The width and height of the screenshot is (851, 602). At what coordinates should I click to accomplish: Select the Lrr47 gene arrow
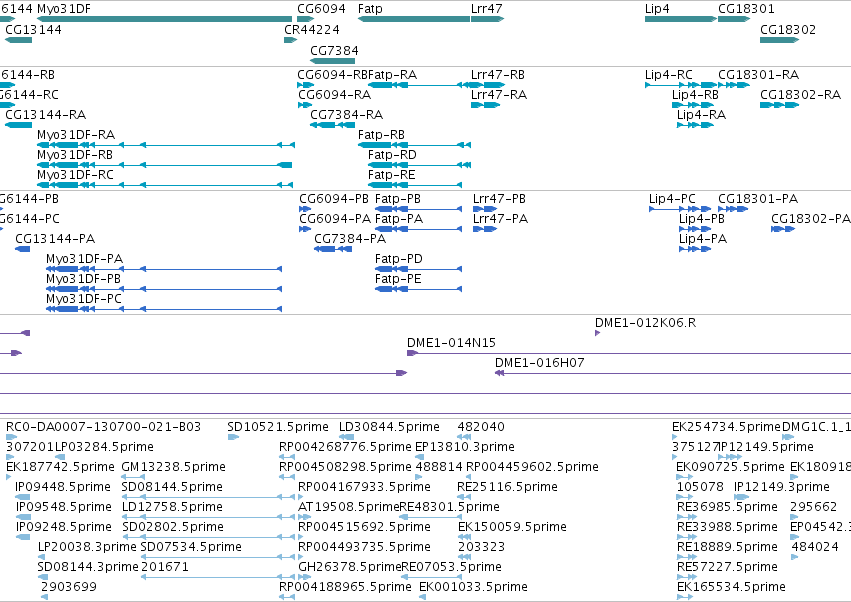point(487,19)
